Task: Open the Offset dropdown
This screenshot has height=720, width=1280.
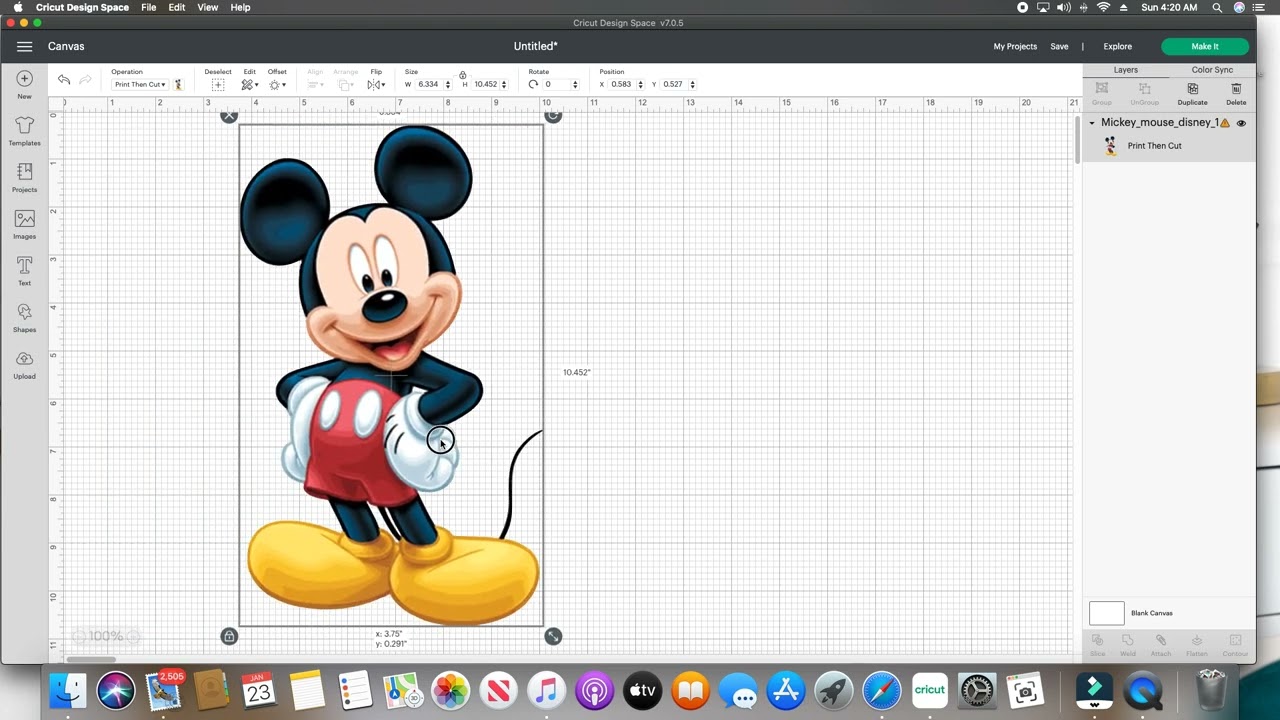Action: [x=277, y=85]
